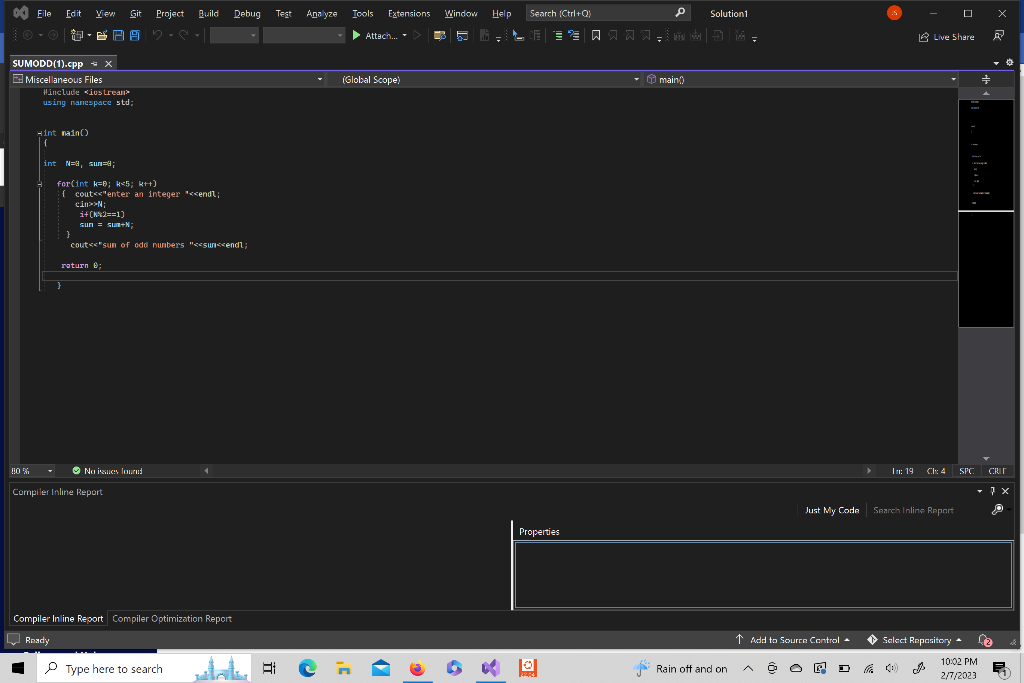Open the Analyze menu
1024x683 pixels.
pos(321,13)
